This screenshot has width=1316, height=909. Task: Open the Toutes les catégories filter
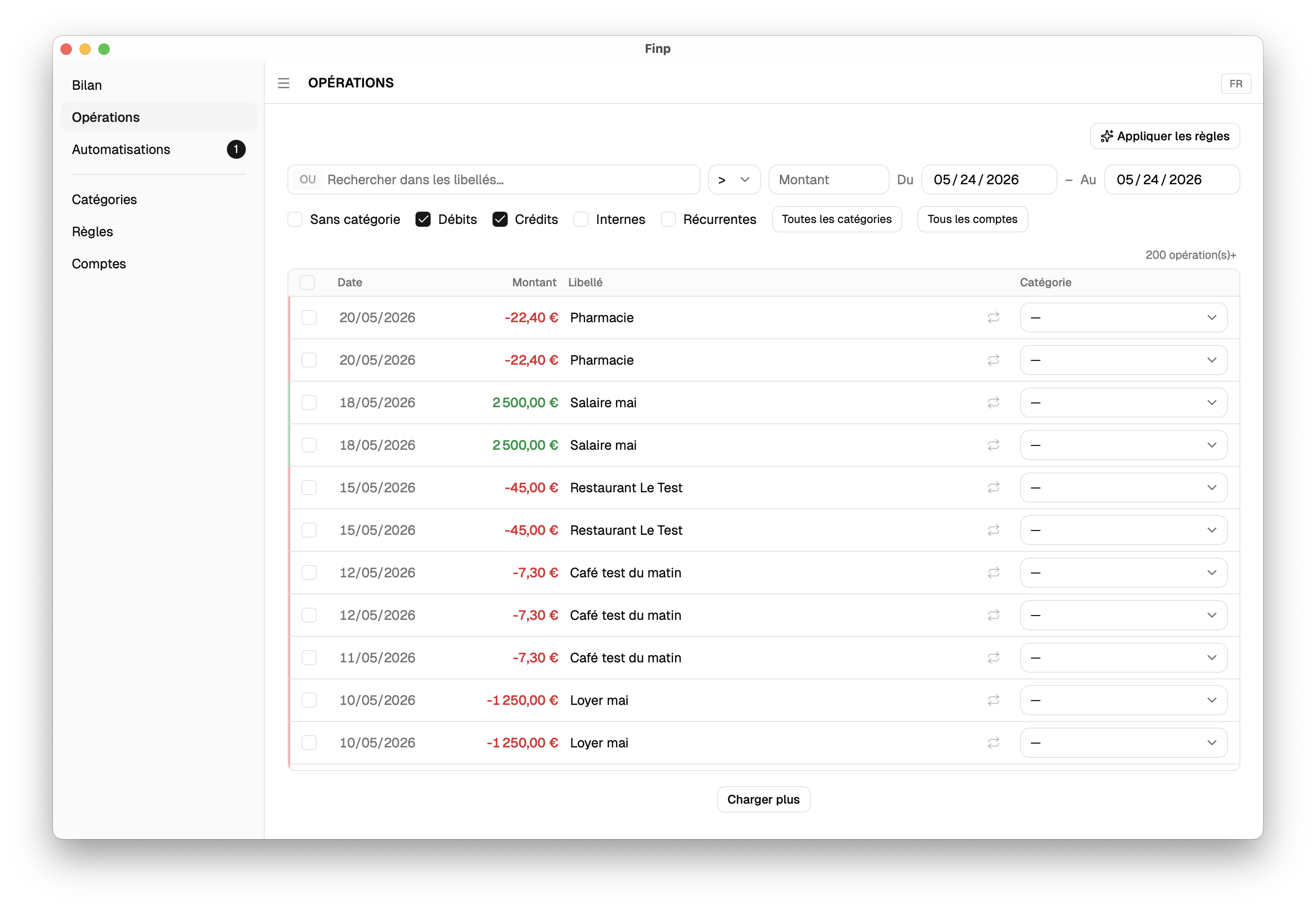pos(837,219)
